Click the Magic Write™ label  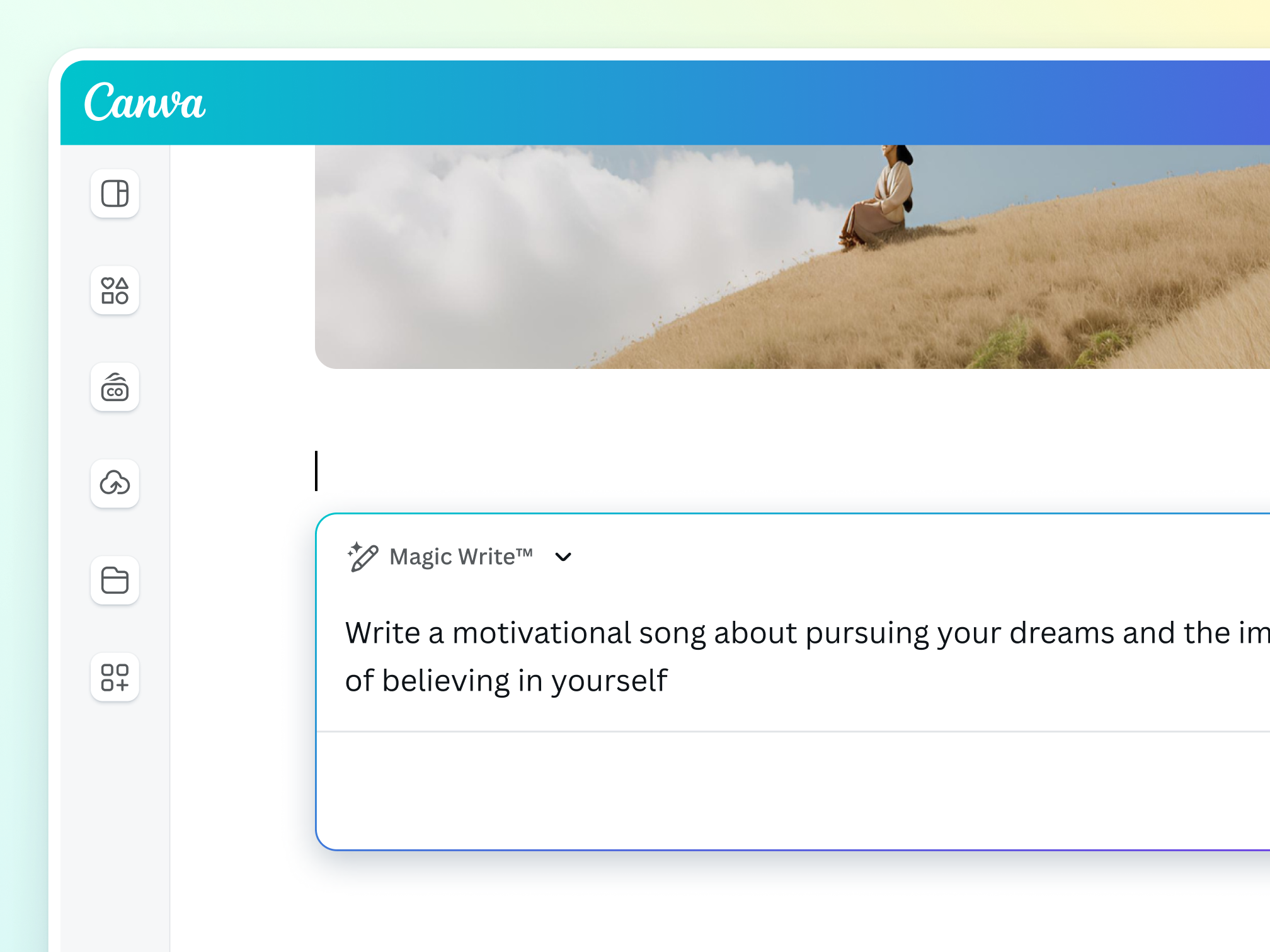tap(461, 557)
